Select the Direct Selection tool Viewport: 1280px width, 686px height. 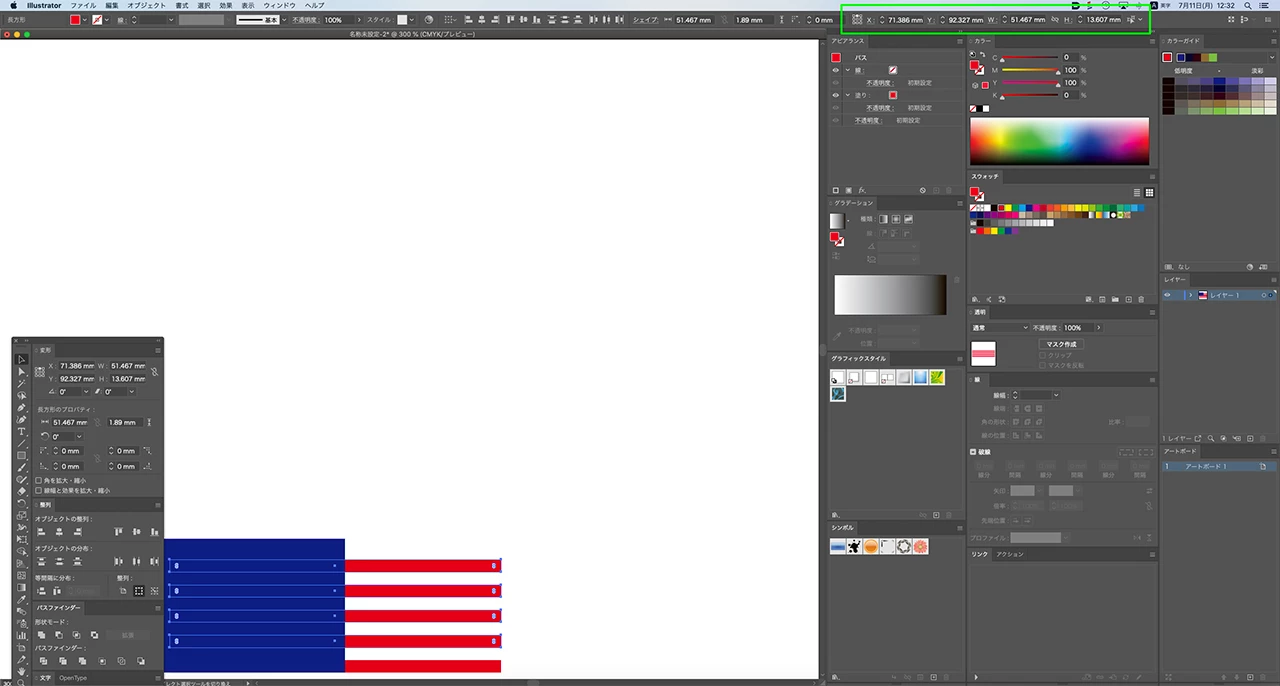21,371
